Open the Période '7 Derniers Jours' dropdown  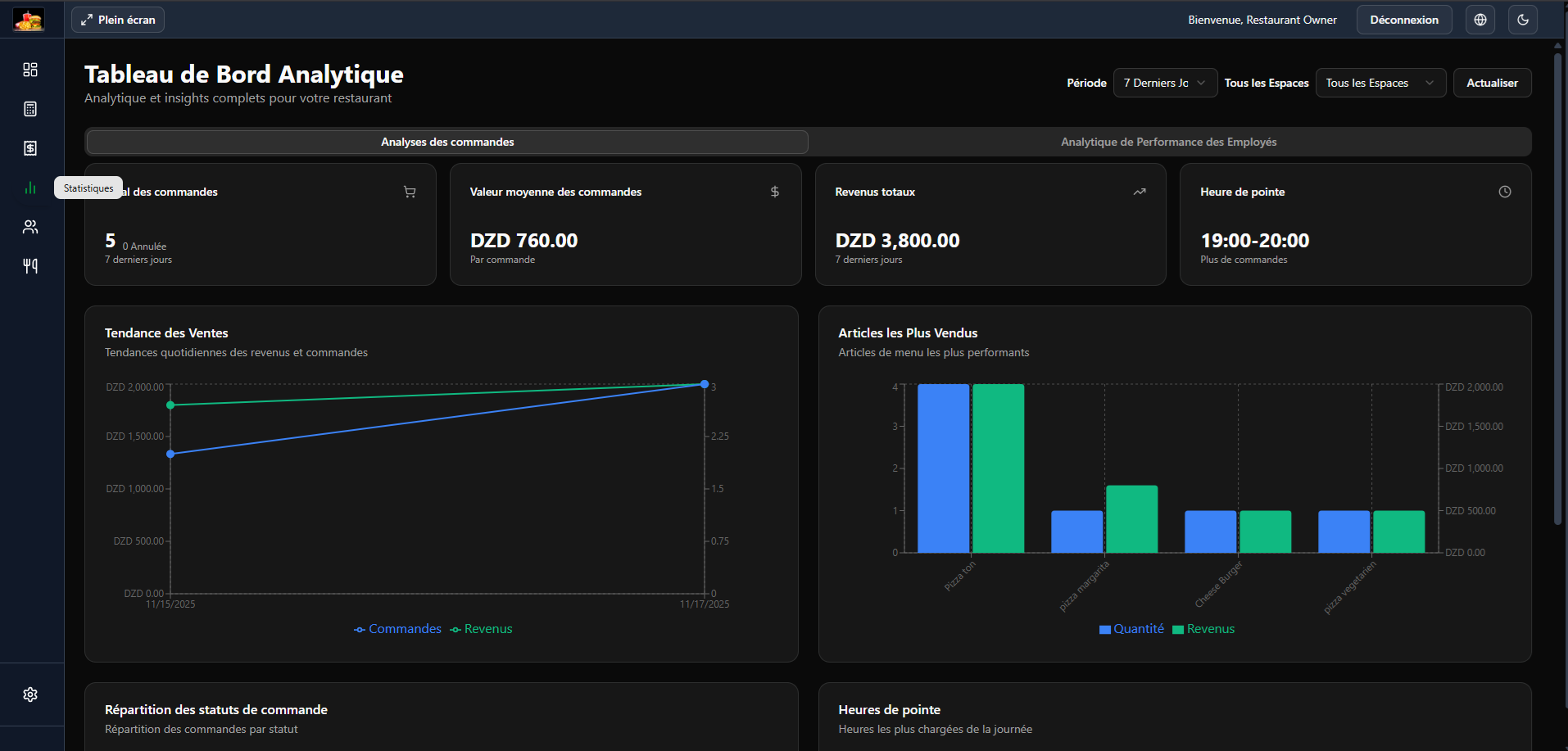[x=1164, y=83]
